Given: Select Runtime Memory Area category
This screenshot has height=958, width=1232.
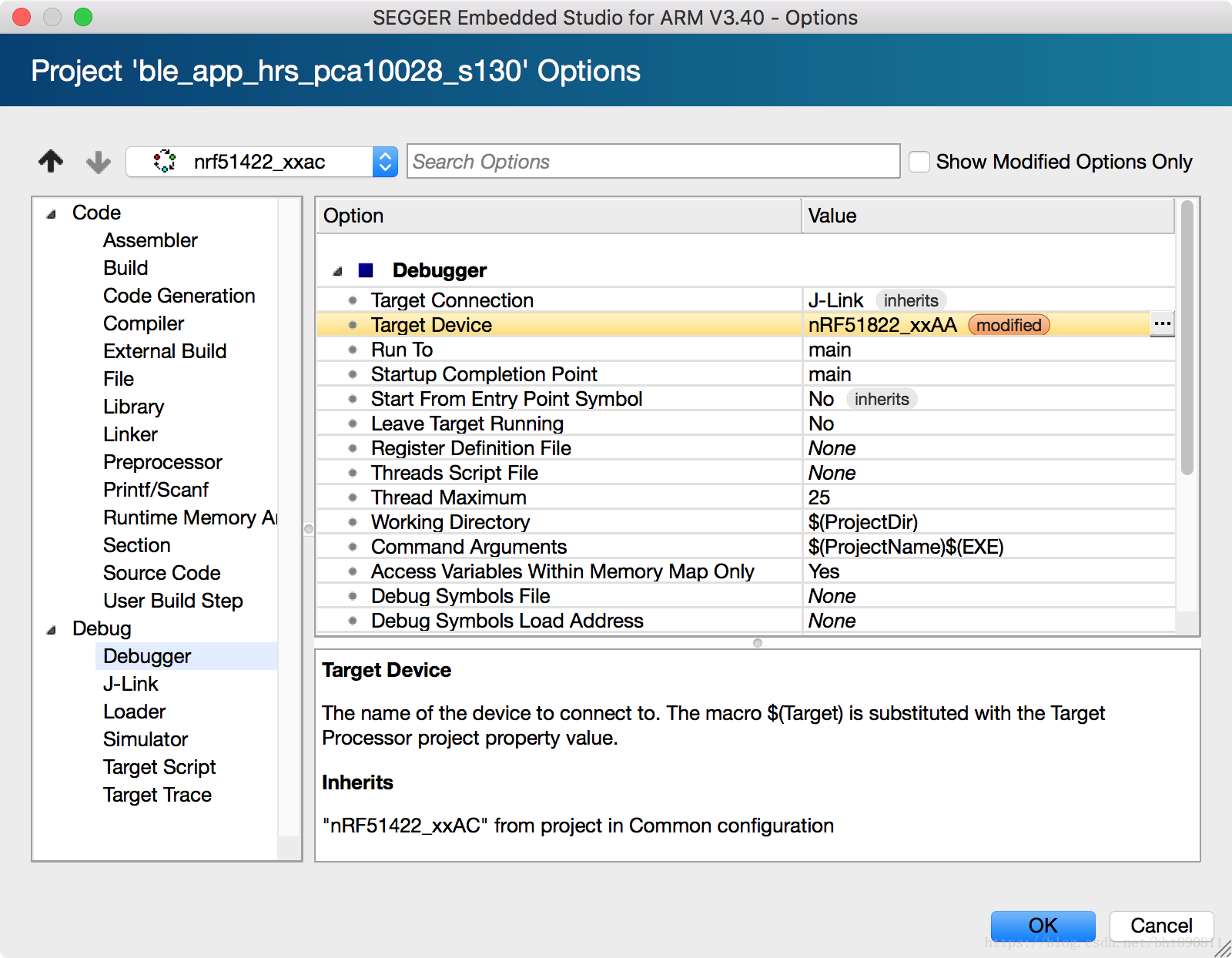Looking at the screenshot, I should [x=190, y=518].
